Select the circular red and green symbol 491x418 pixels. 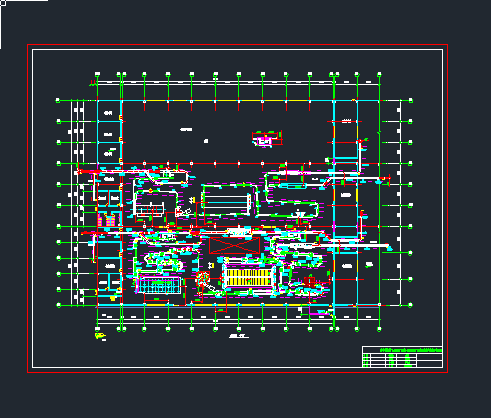(x=203, y=278)
